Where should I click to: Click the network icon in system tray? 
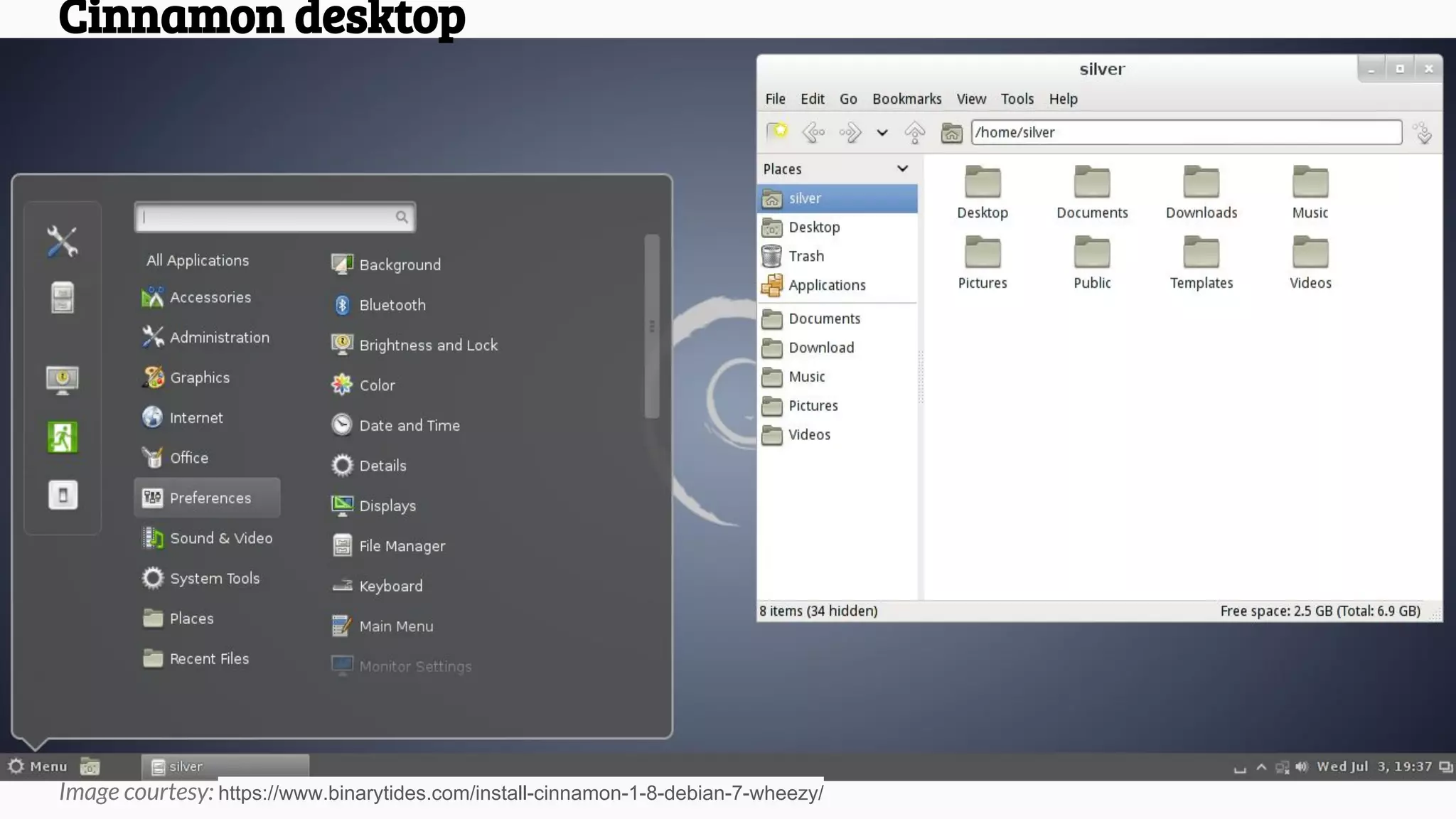1282,767
